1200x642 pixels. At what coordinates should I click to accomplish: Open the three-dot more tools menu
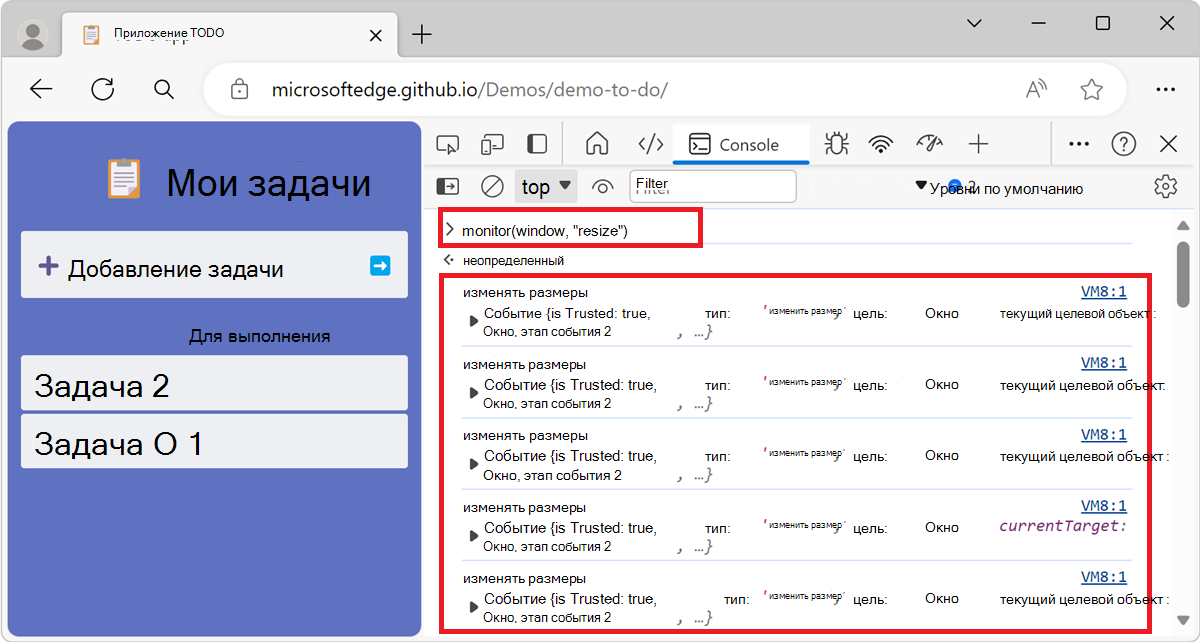pos(1078,143)
